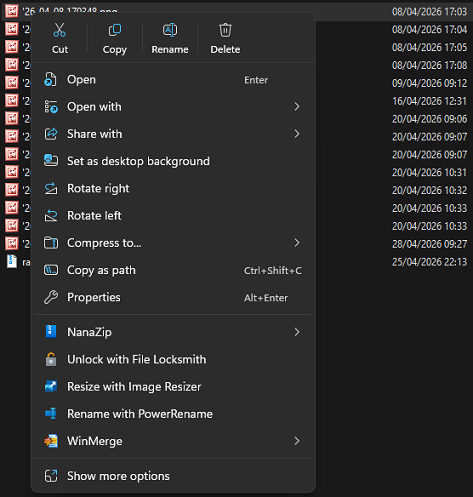Viewport: 473px width, 497px height.
Task: Select Copy as path menu entry
Action: [x=173, y=270]
